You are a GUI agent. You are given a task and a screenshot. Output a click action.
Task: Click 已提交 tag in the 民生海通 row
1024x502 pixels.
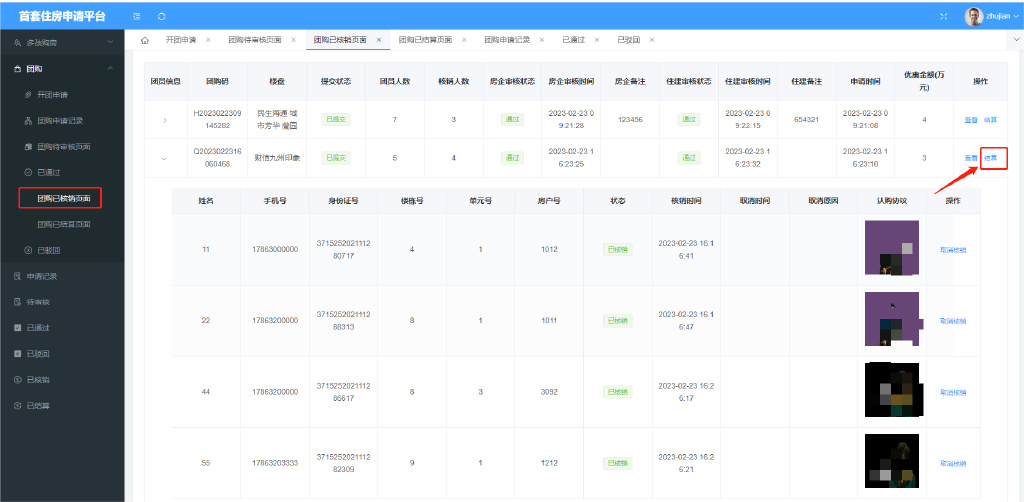coord(336,119)
